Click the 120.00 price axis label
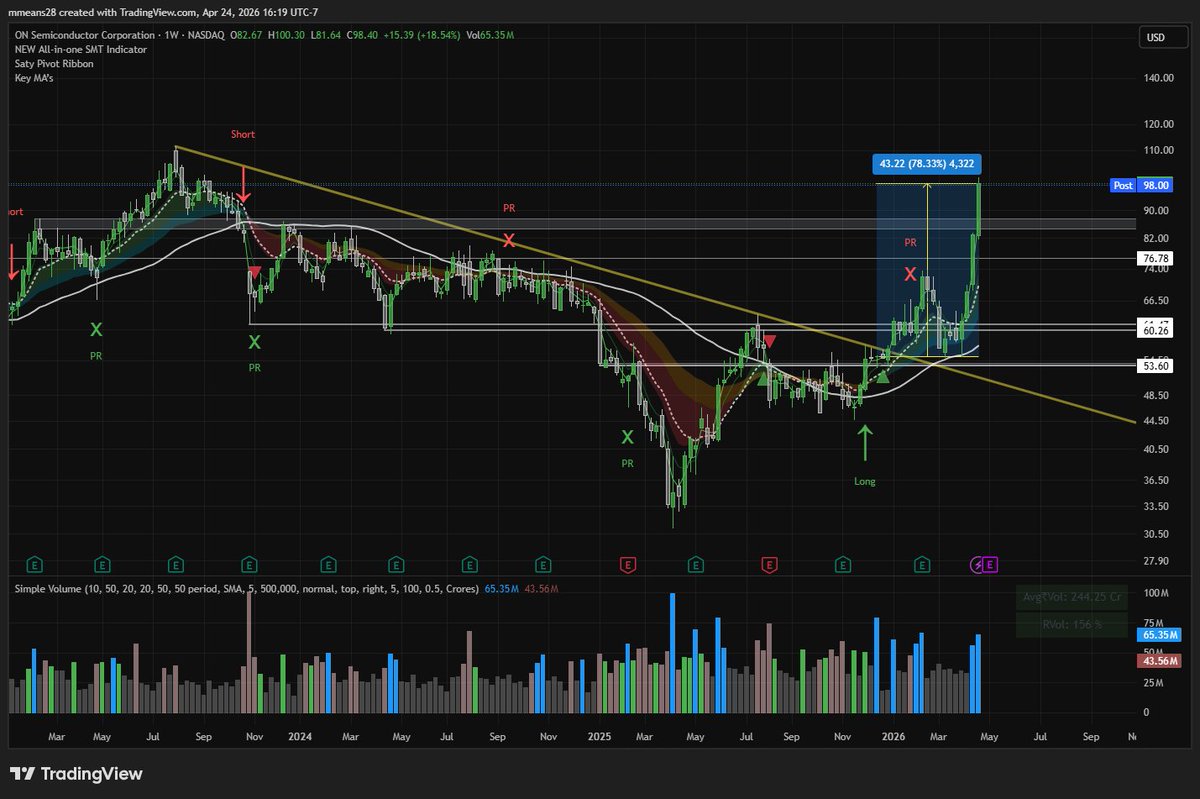Screen dimensions: 1200x799 tap(1160, 124)
